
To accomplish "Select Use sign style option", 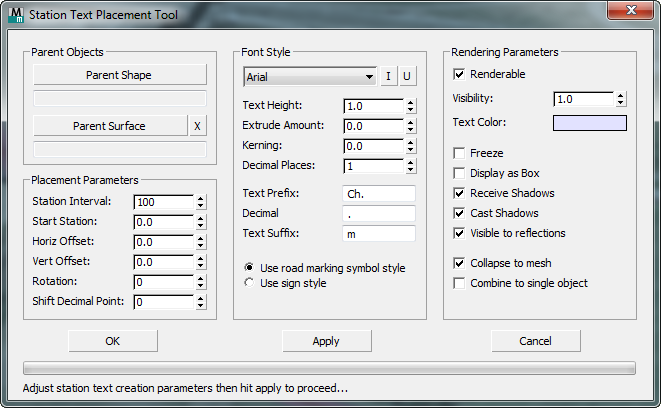I will [250, 283].
